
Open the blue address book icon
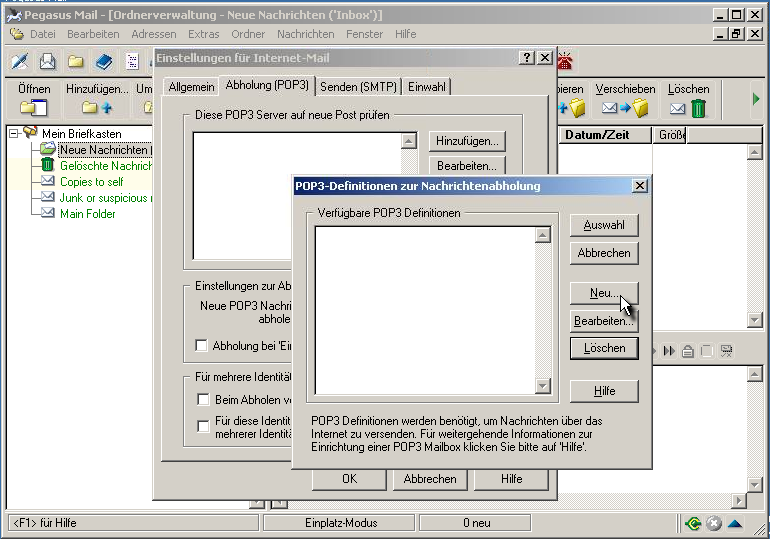point(104,62)
